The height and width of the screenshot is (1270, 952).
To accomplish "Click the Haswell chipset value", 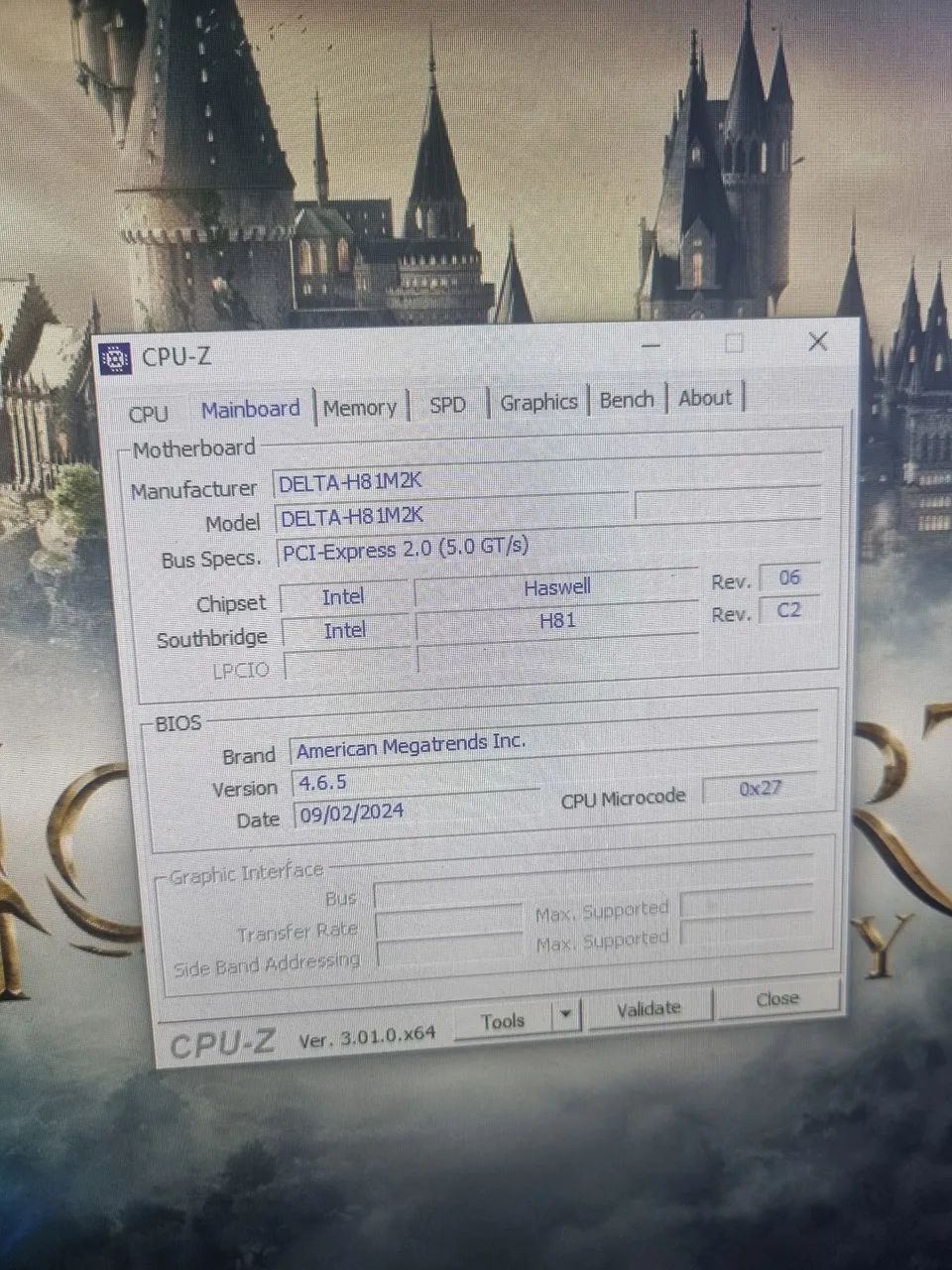I will coord(556,587).
